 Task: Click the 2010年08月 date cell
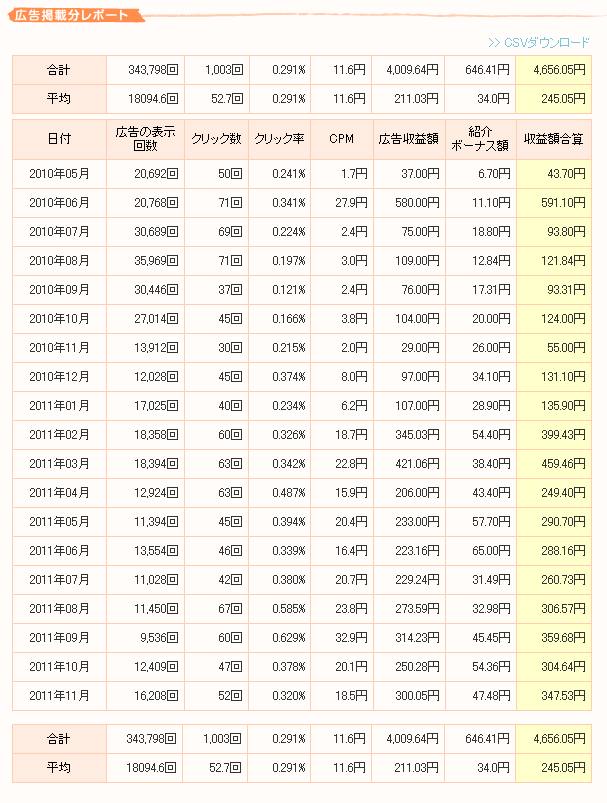tap(59, 261)
